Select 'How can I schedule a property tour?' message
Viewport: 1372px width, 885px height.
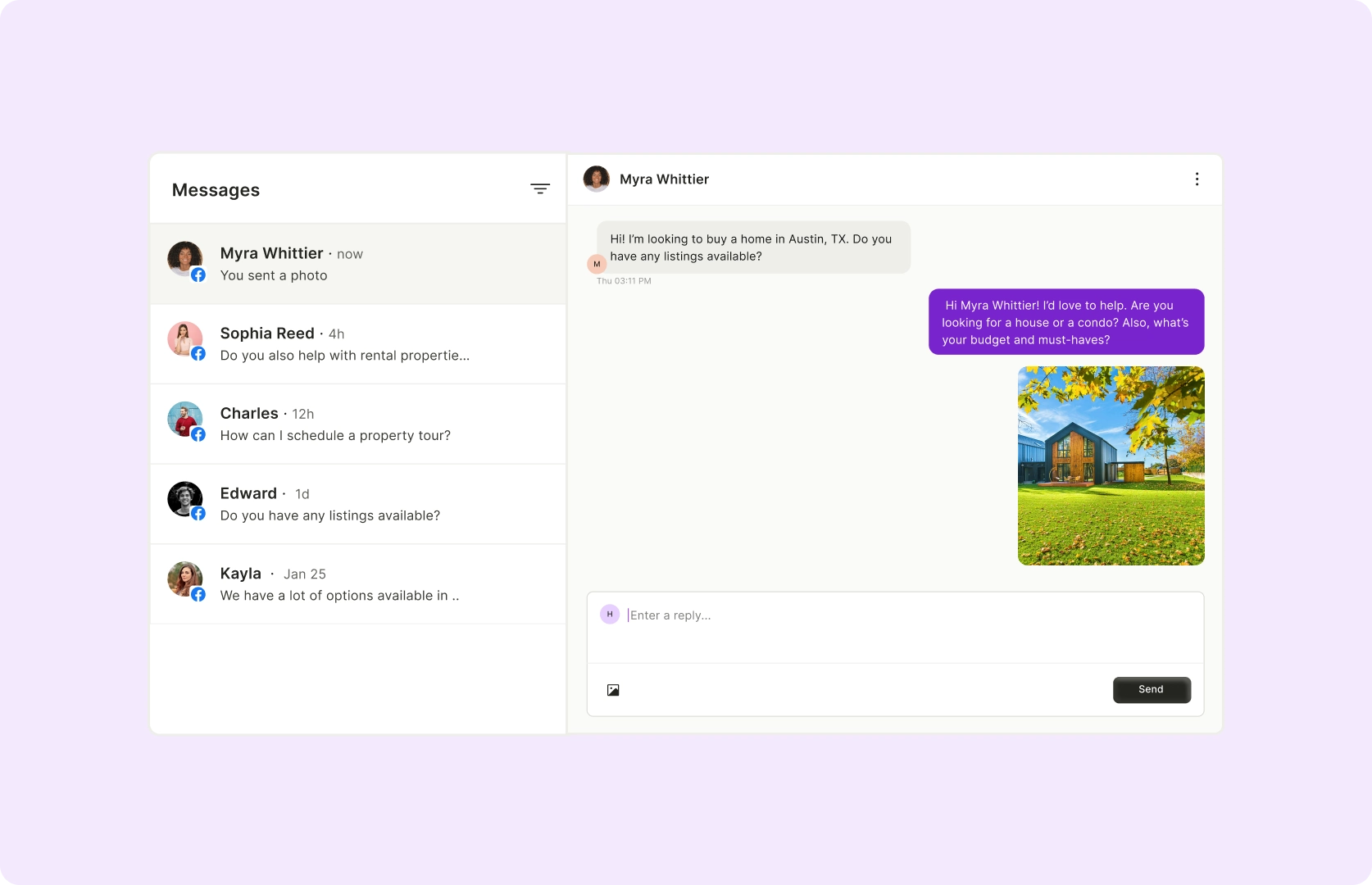[x=335, y=436]
